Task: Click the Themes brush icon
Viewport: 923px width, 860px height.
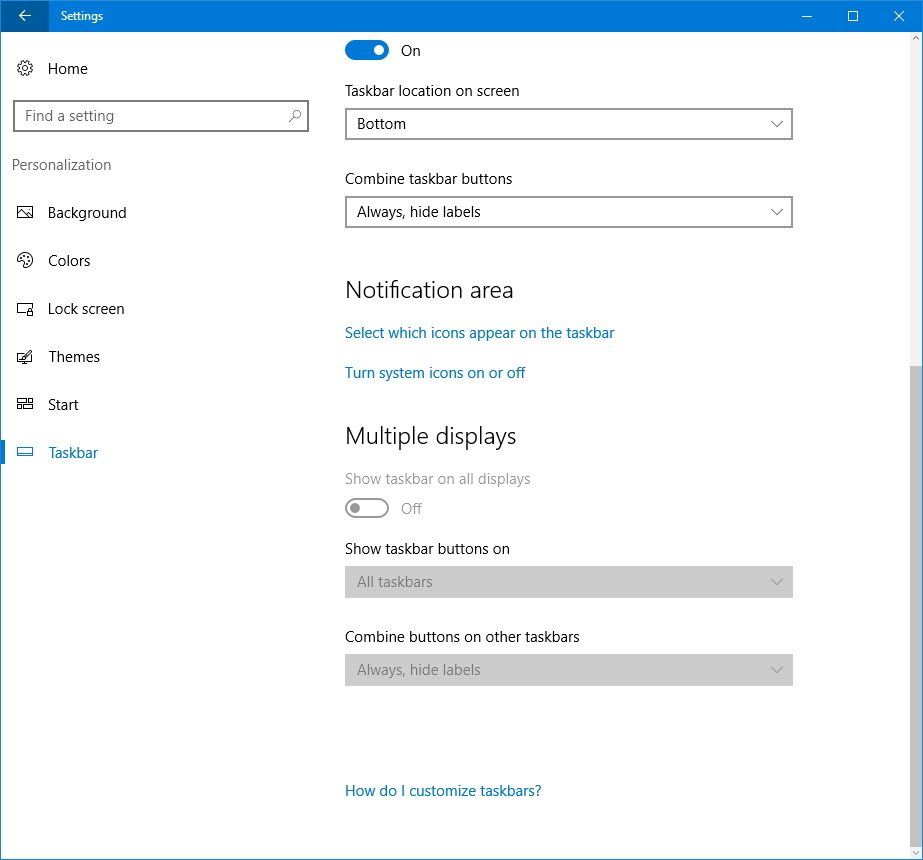Action: [x=24, y=356]
